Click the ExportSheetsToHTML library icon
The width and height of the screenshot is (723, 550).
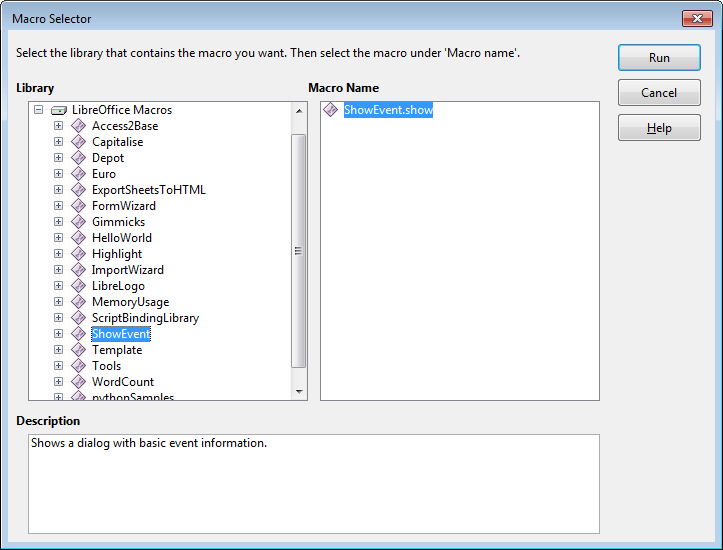pos(78,189)
